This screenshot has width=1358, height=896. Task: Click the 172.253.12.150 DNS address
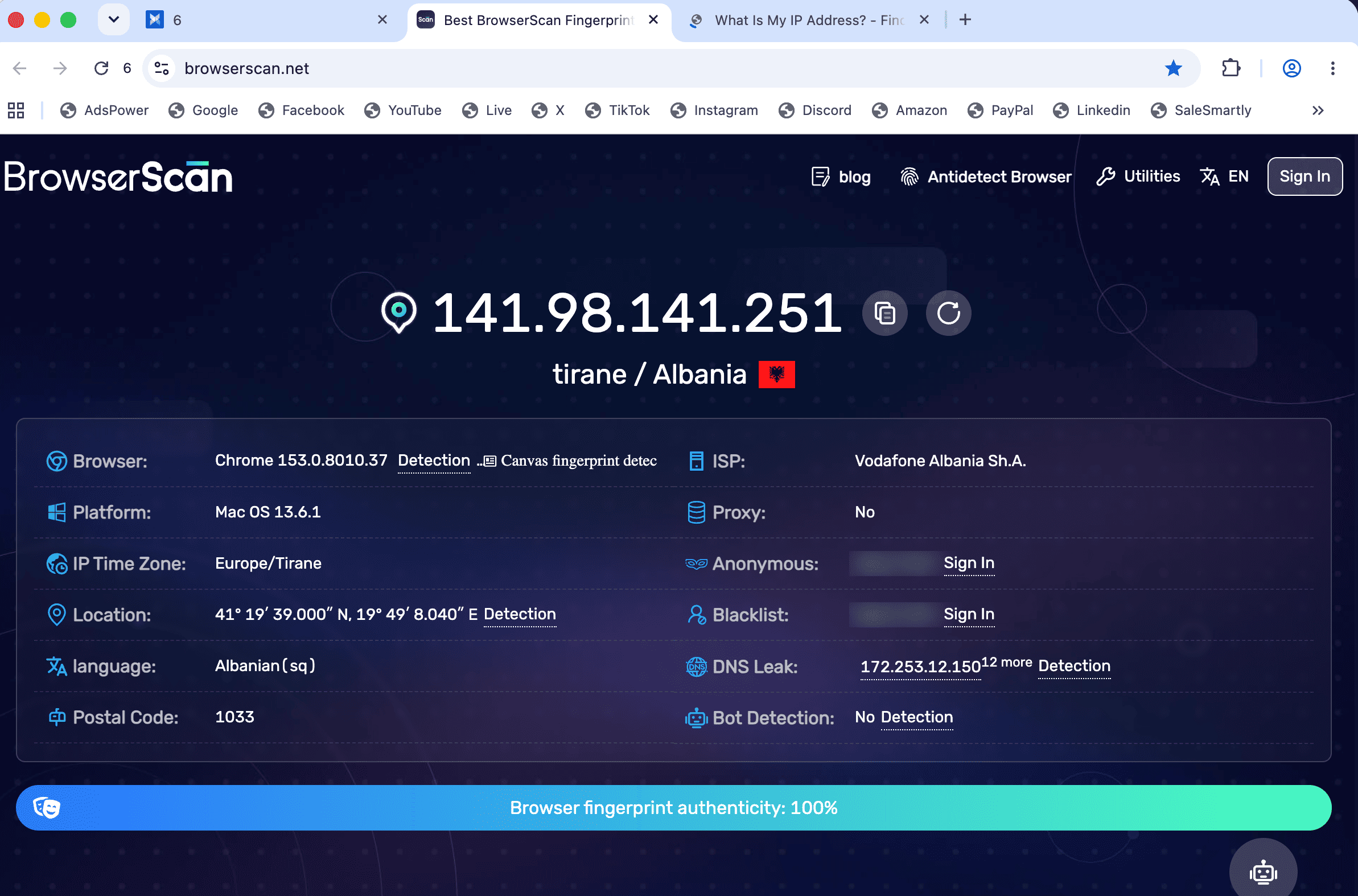pos(920,667)
